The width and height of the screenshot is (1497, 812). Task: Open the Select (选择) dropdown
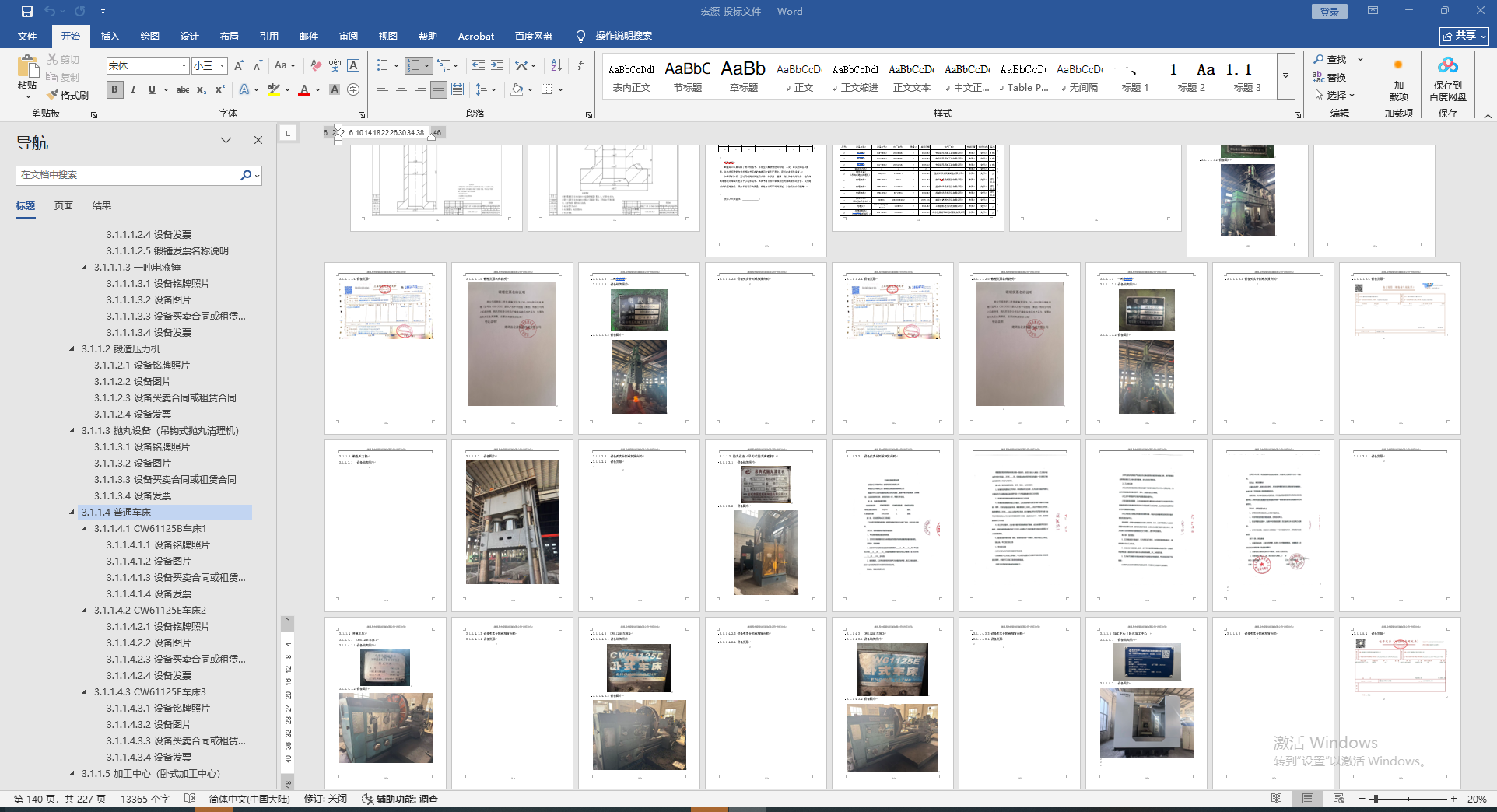click(x=1334, y=95)
